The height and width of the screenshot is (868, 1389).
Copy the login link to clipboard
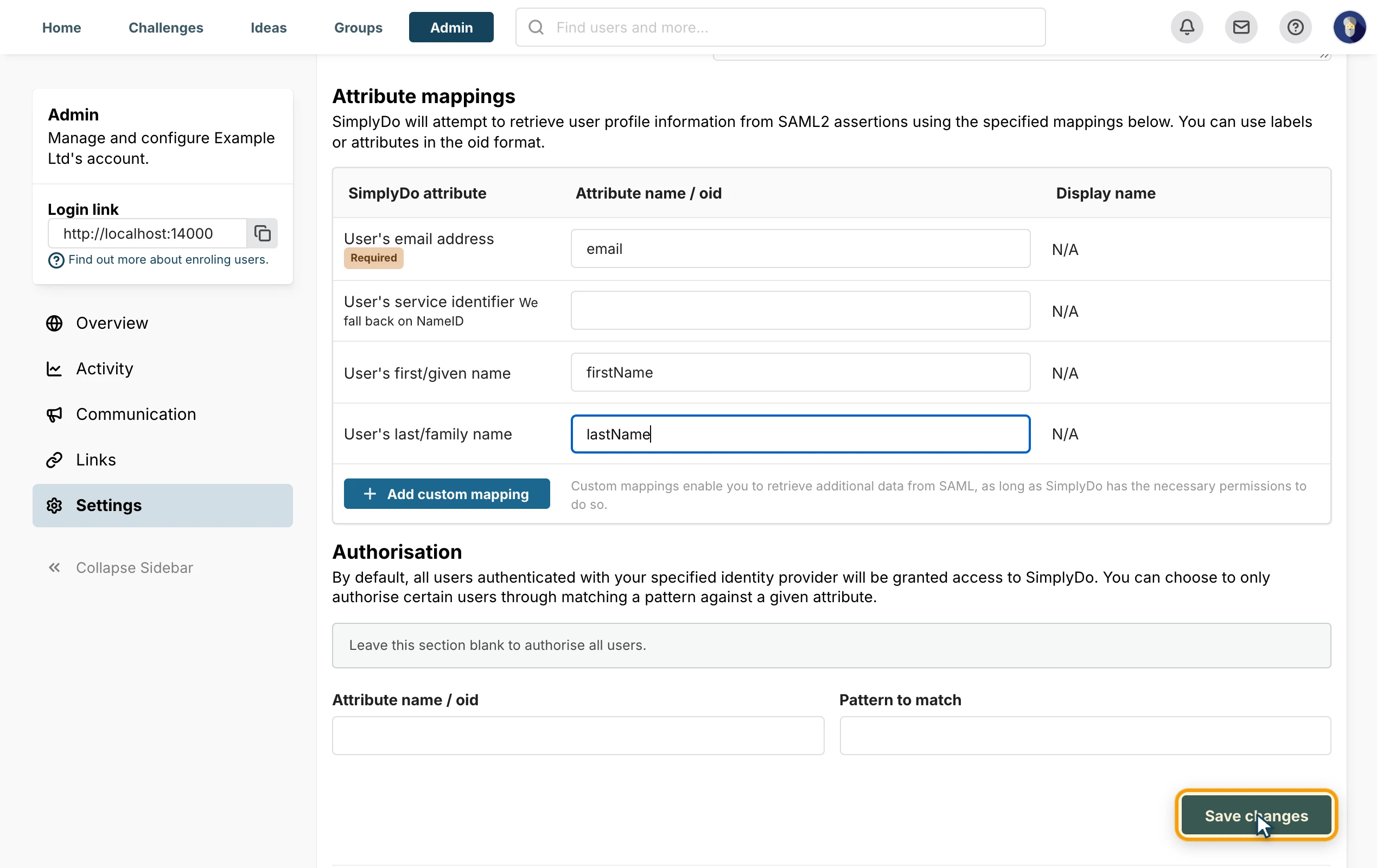[262, 233]
